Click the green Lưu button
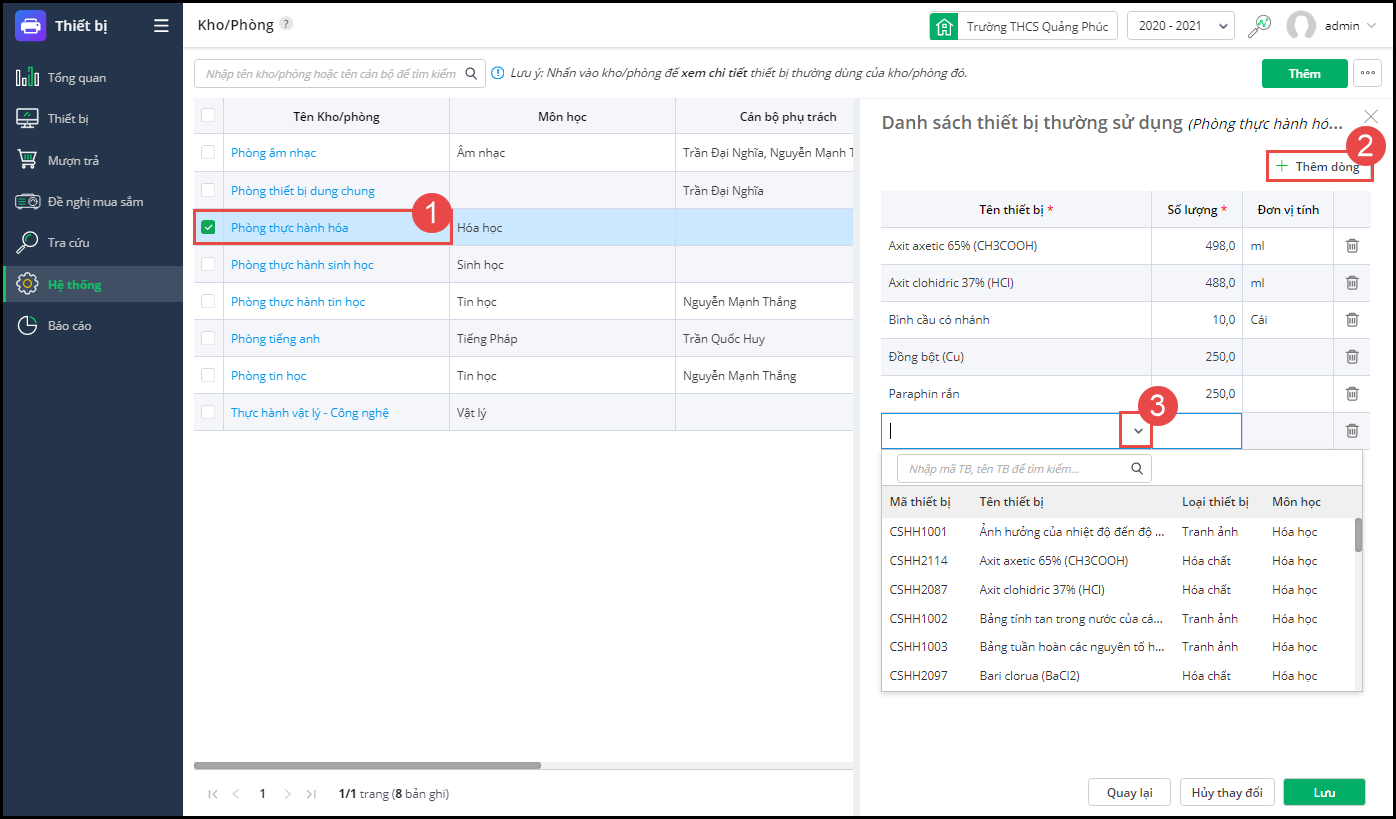 pyautogui.click(x=1324, y=792)
